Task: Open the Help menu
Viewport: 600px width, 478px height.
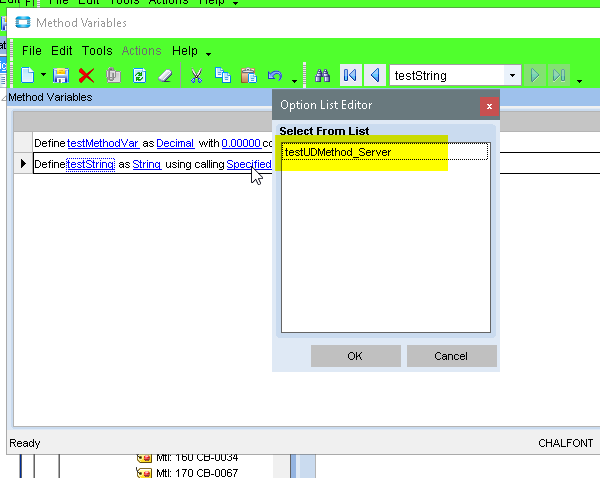Action: (x=185, y=50)
